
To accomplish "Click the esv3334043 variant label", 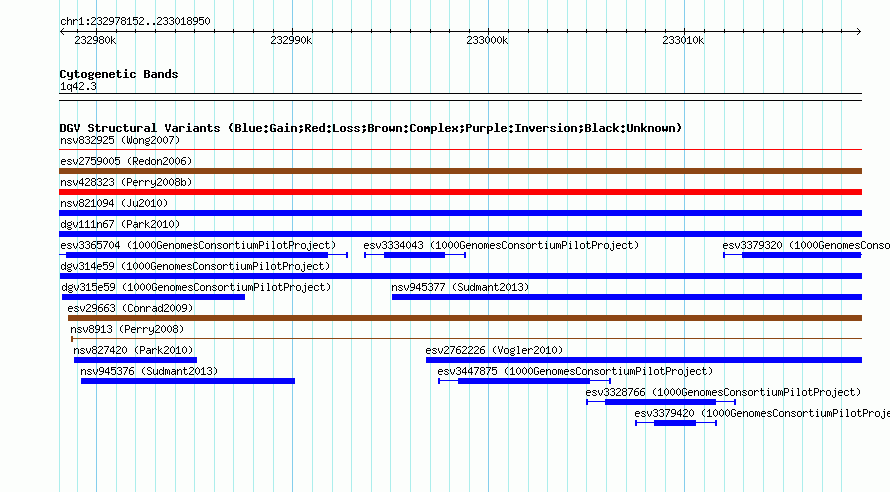I will (501, 245).
